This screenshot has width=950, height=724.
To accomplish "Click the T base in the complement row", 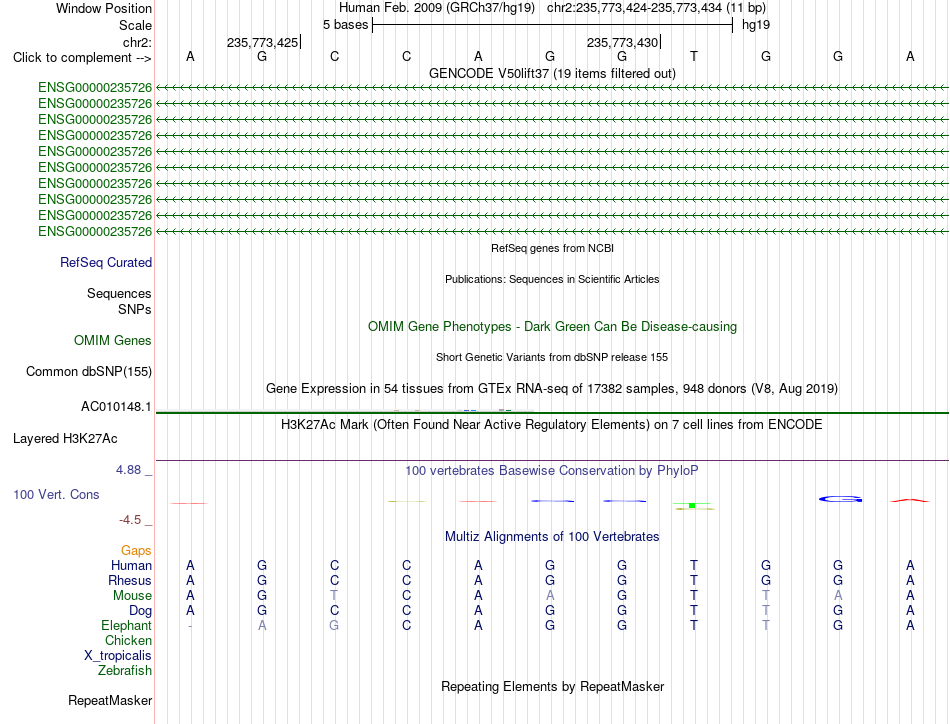I will pyautogui.click(x=694, y=56).
